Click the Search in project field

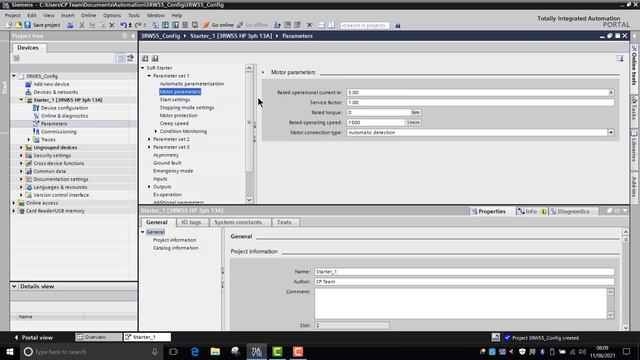365,25
